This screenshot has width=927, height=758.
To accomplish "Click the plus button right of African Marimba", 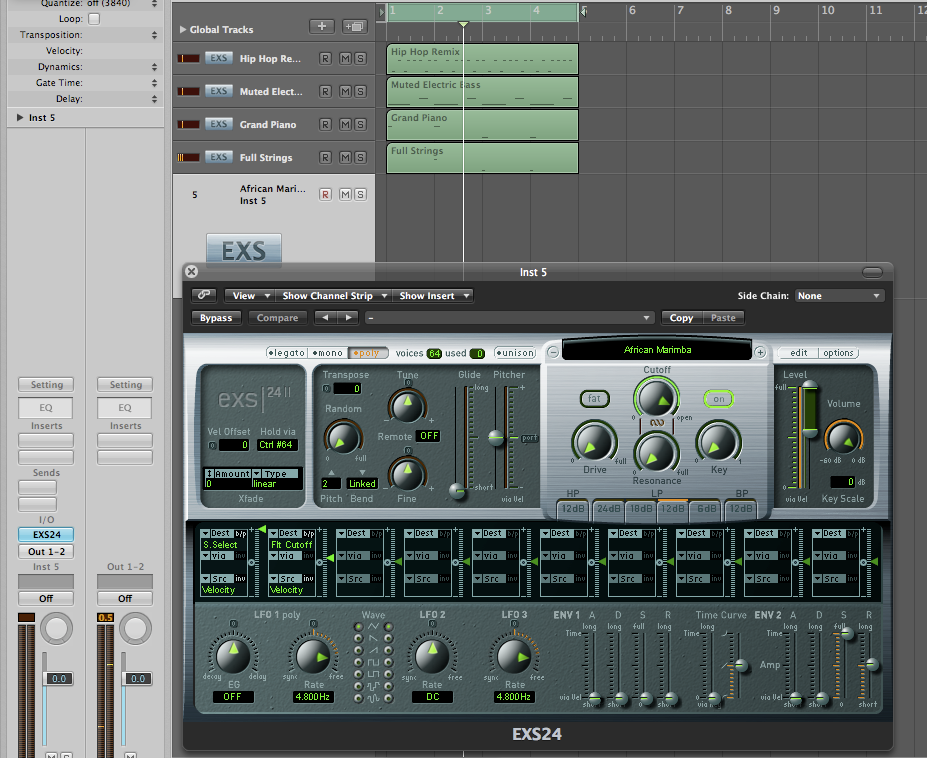I will coord(760,352).
